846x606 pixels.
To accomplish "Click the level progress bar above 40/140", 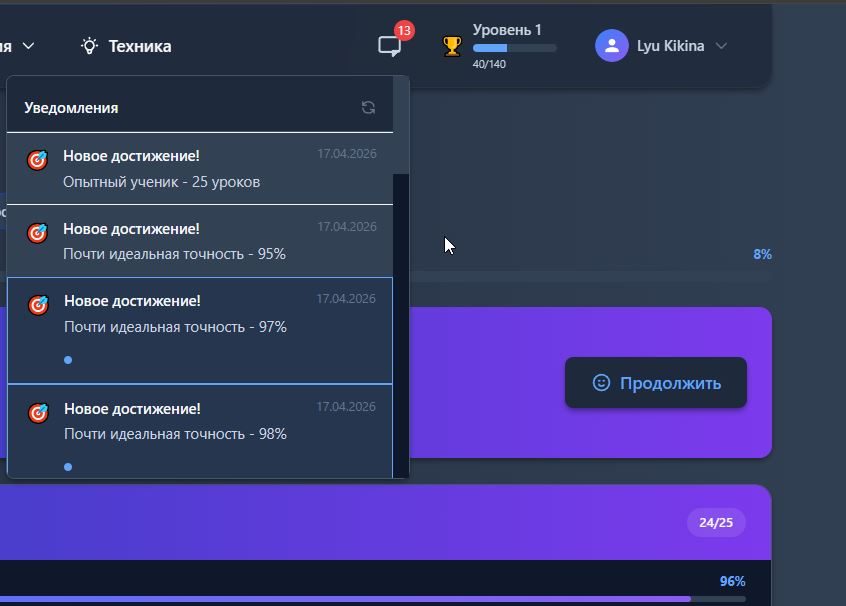I will [514, 48].
